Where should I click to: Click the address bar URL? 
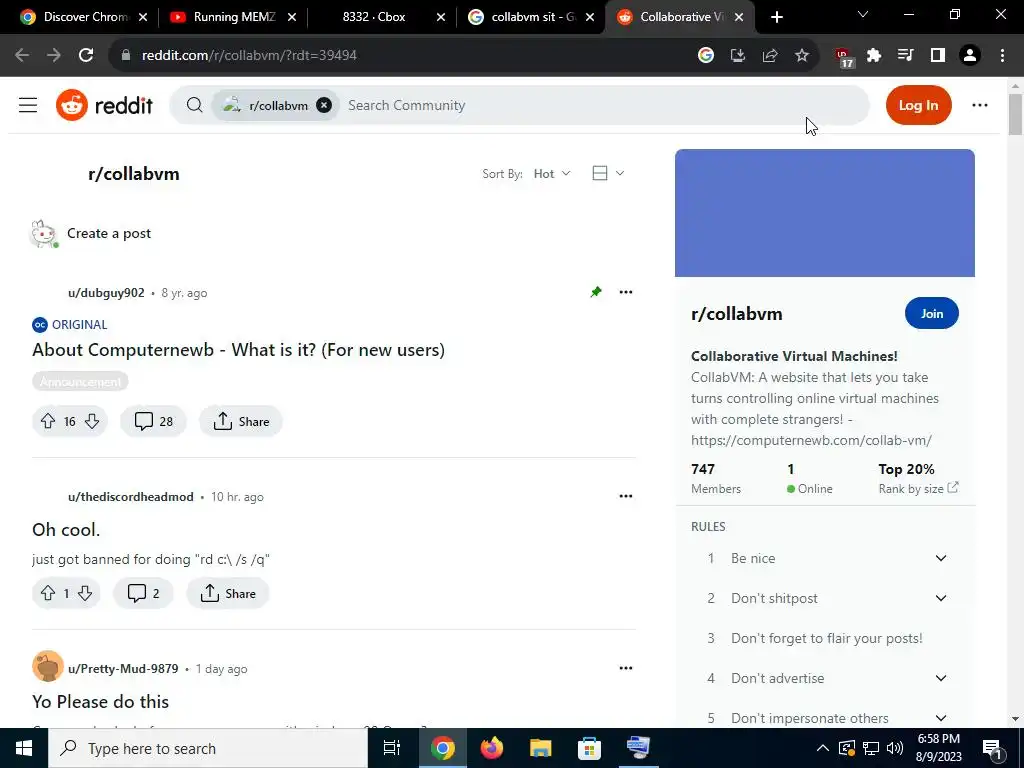tap(249, 56)
